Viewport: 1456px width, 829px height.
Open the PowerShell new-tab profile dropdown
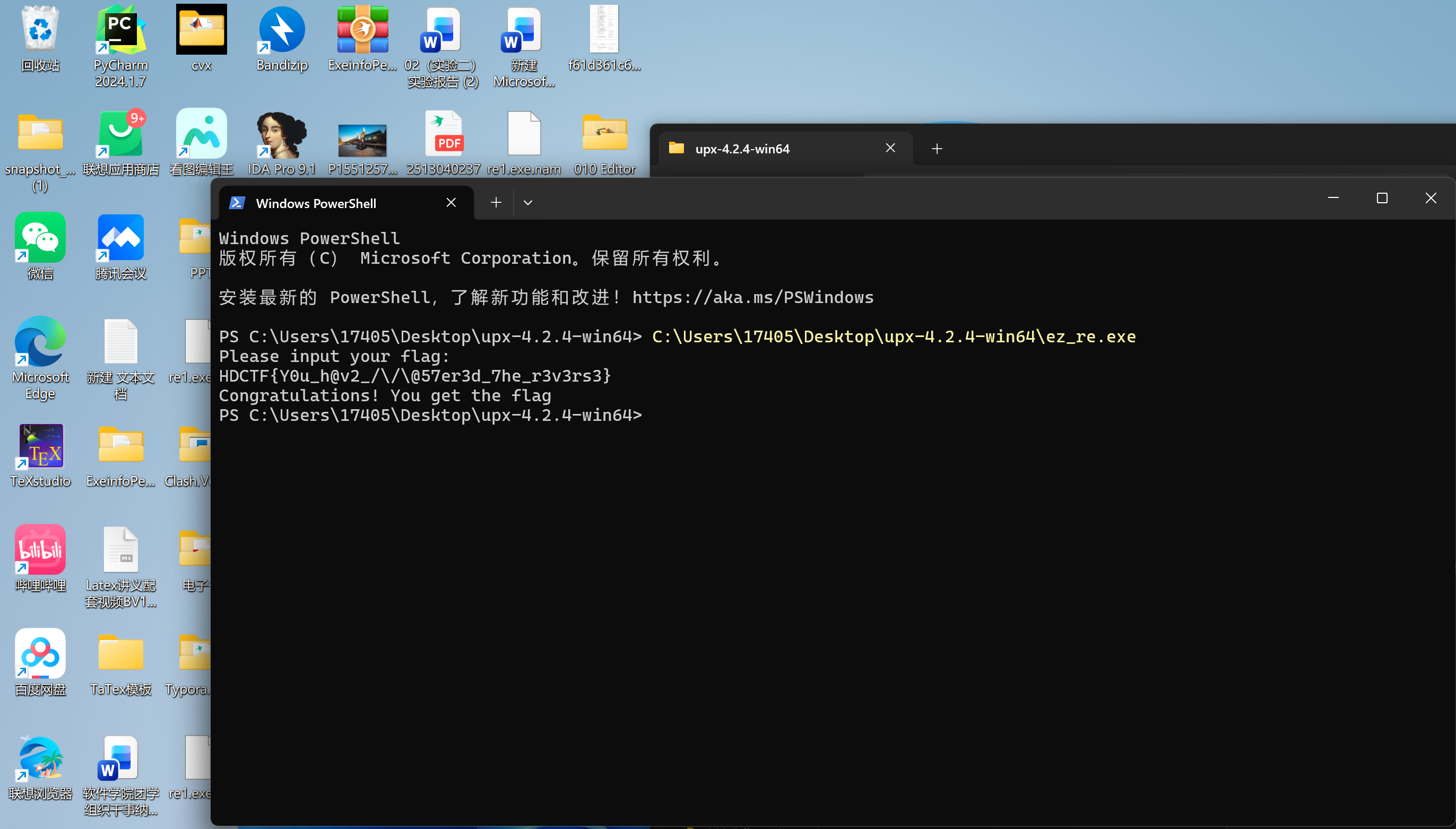tap(527, 203)
